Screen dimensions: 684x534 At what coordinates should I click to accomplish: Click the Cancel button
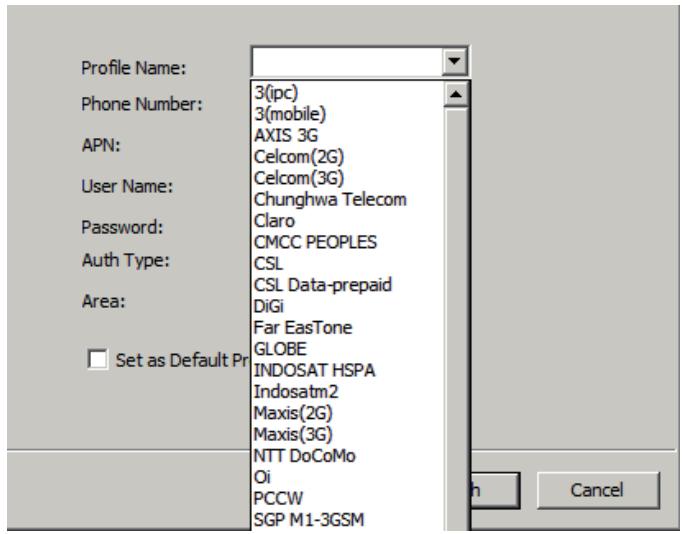(x=597, y=490)
